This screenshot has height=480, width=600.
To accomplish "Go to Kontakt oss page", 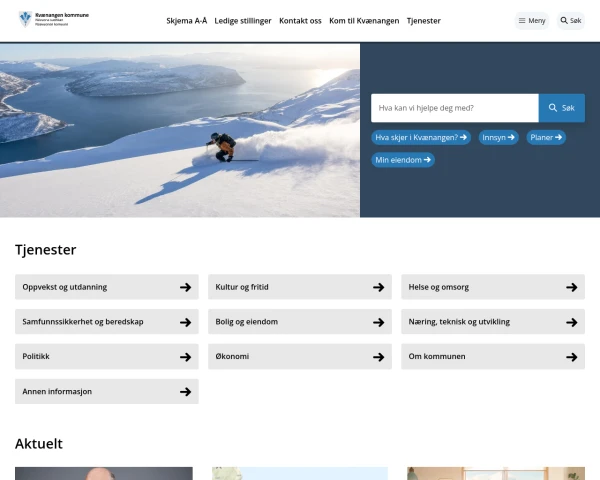I will pyautogui.click(x=300, y=21).
